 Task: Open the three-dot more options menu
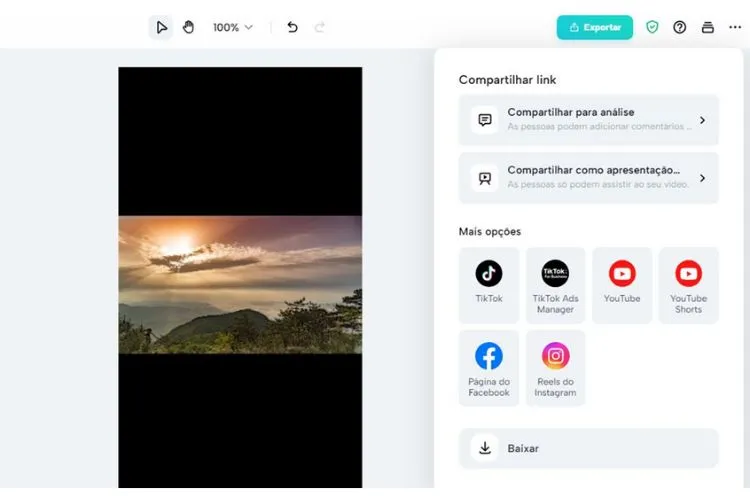(x=735, y=27)
